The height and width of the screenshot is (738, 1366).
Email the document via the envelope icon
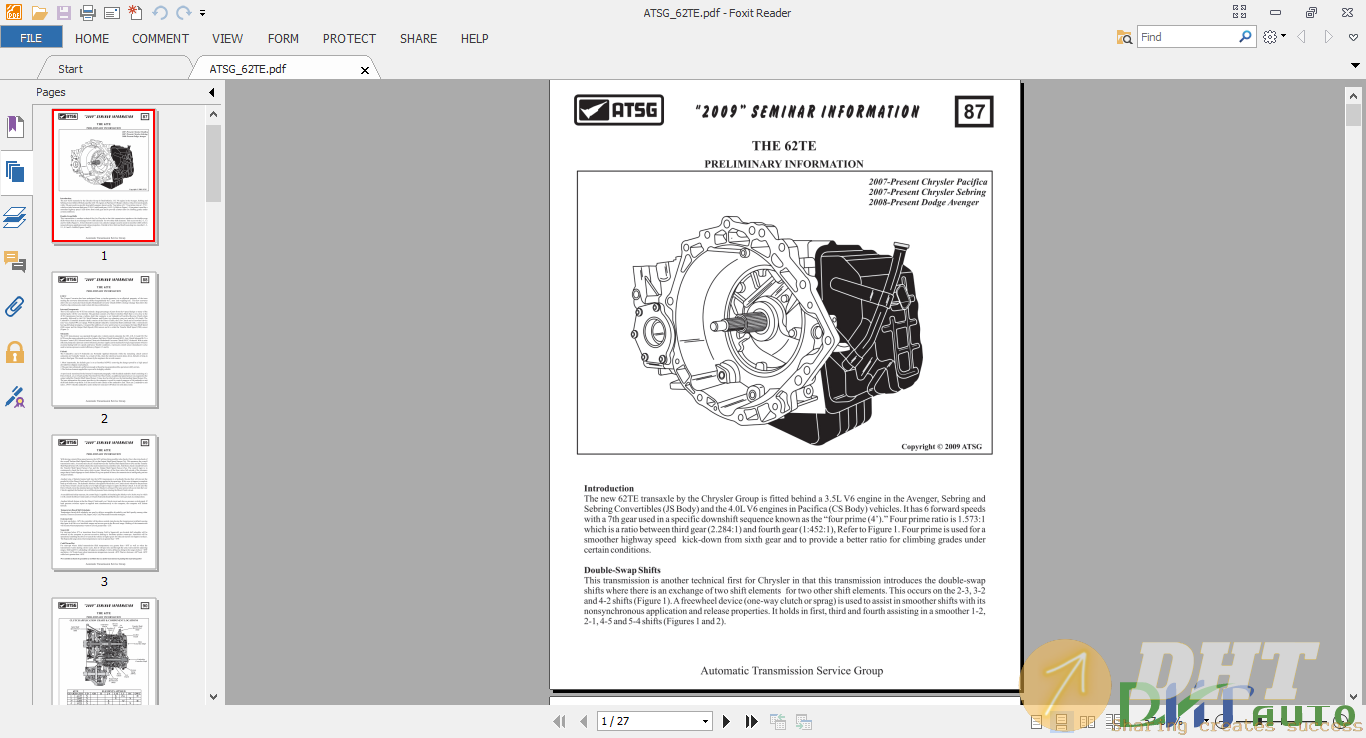coord(111,13)
